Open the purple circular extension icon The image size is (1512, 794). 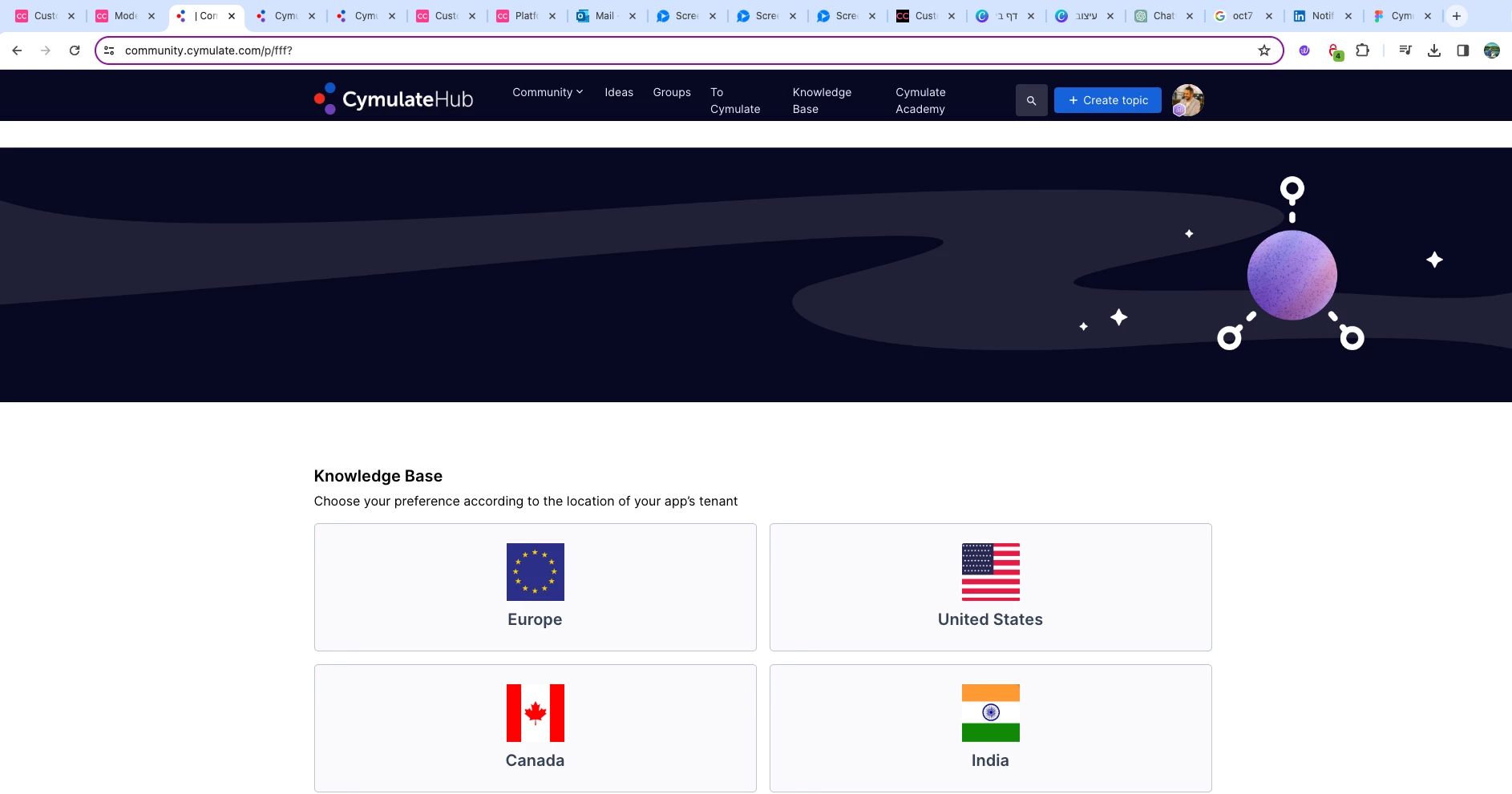[x=1304, y=50]
